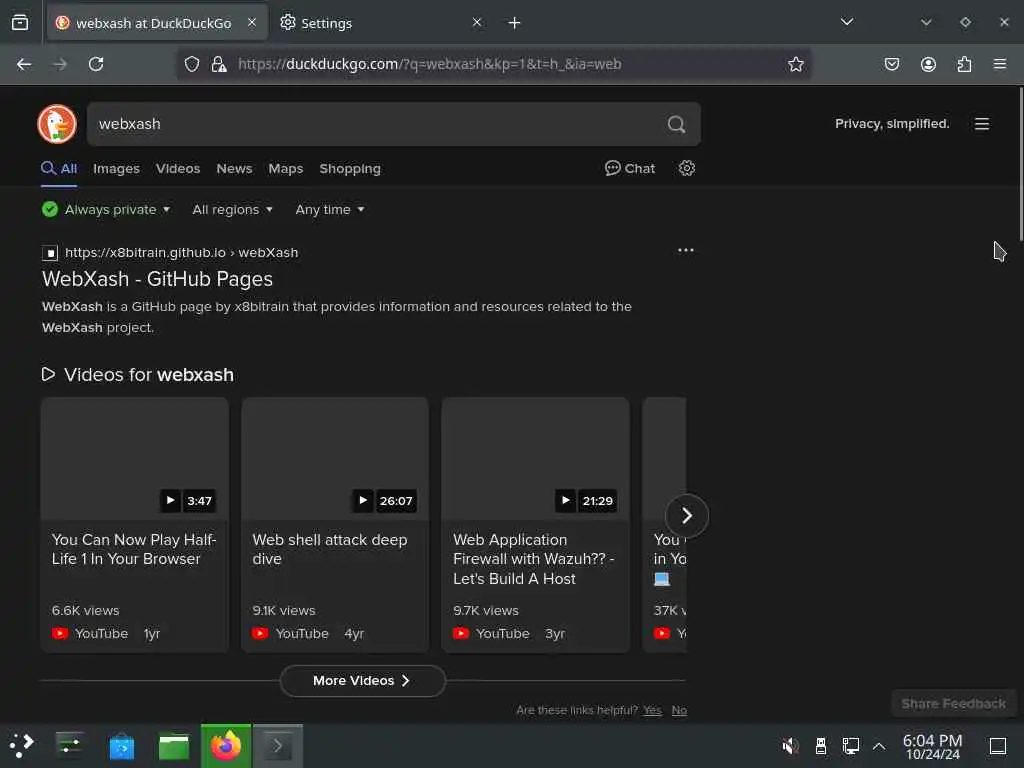Open WebXash - GitHub Pages result

tap(157, 279)
